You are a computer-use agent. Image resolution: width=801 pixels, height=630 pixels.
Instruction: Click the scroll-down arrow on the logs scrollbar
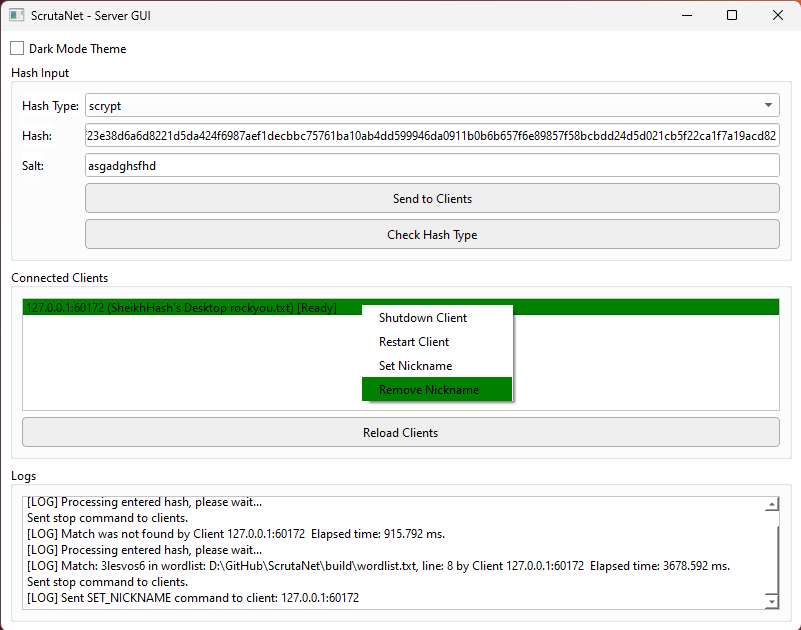tap(771, 603)
